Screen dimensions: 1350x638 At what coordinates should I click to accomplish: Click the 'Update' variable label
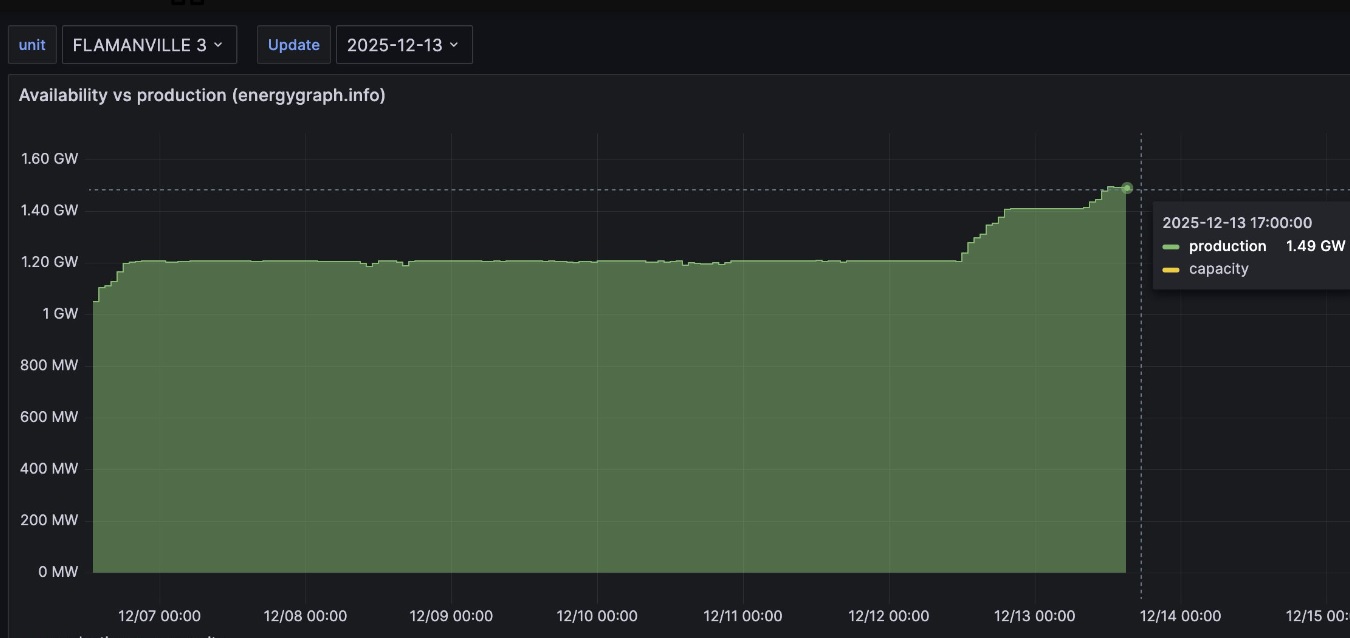coord(293,45)
